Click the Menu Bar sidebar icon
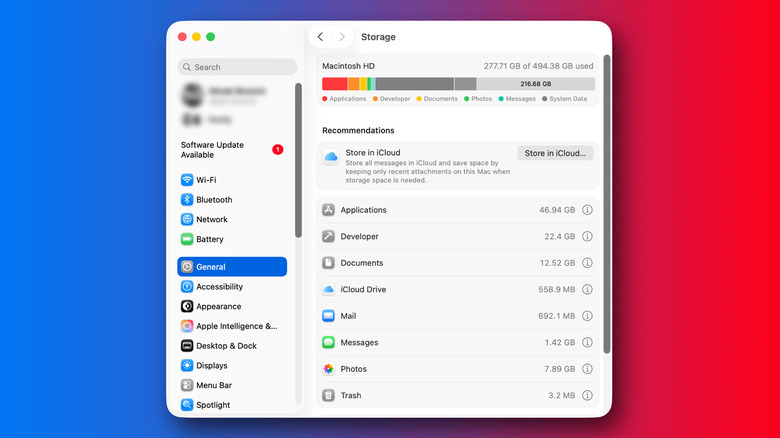Viewport: 780px width, 438px height. pyautogui.click(x=187, y=385)
